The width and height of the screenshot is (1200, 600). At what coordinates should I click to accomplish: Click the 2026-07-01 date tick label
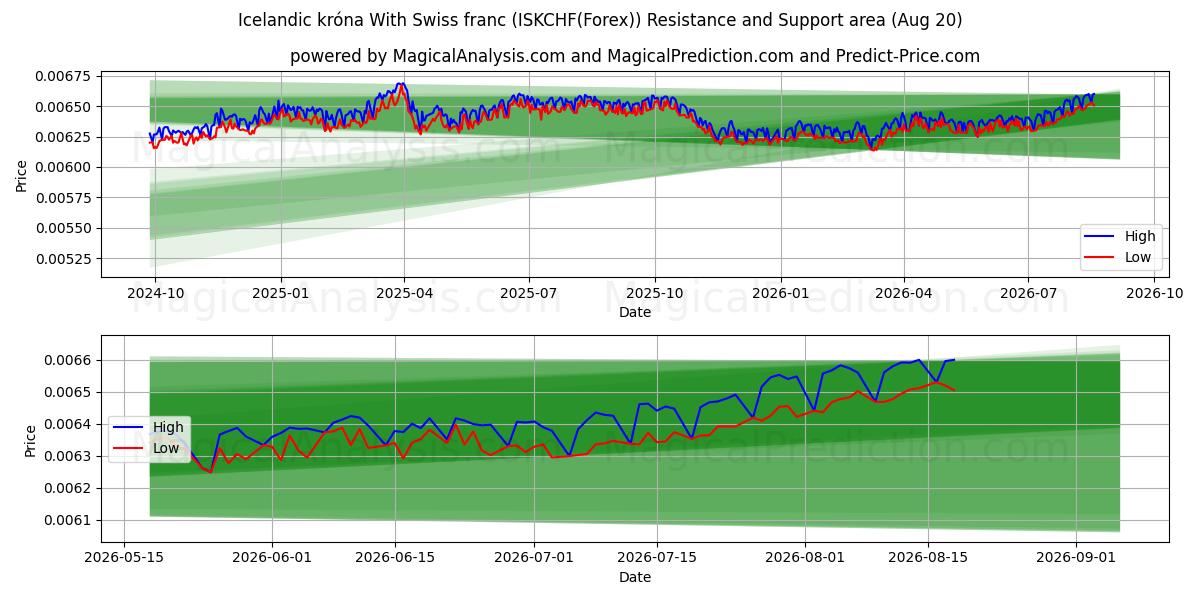(536, 559)
